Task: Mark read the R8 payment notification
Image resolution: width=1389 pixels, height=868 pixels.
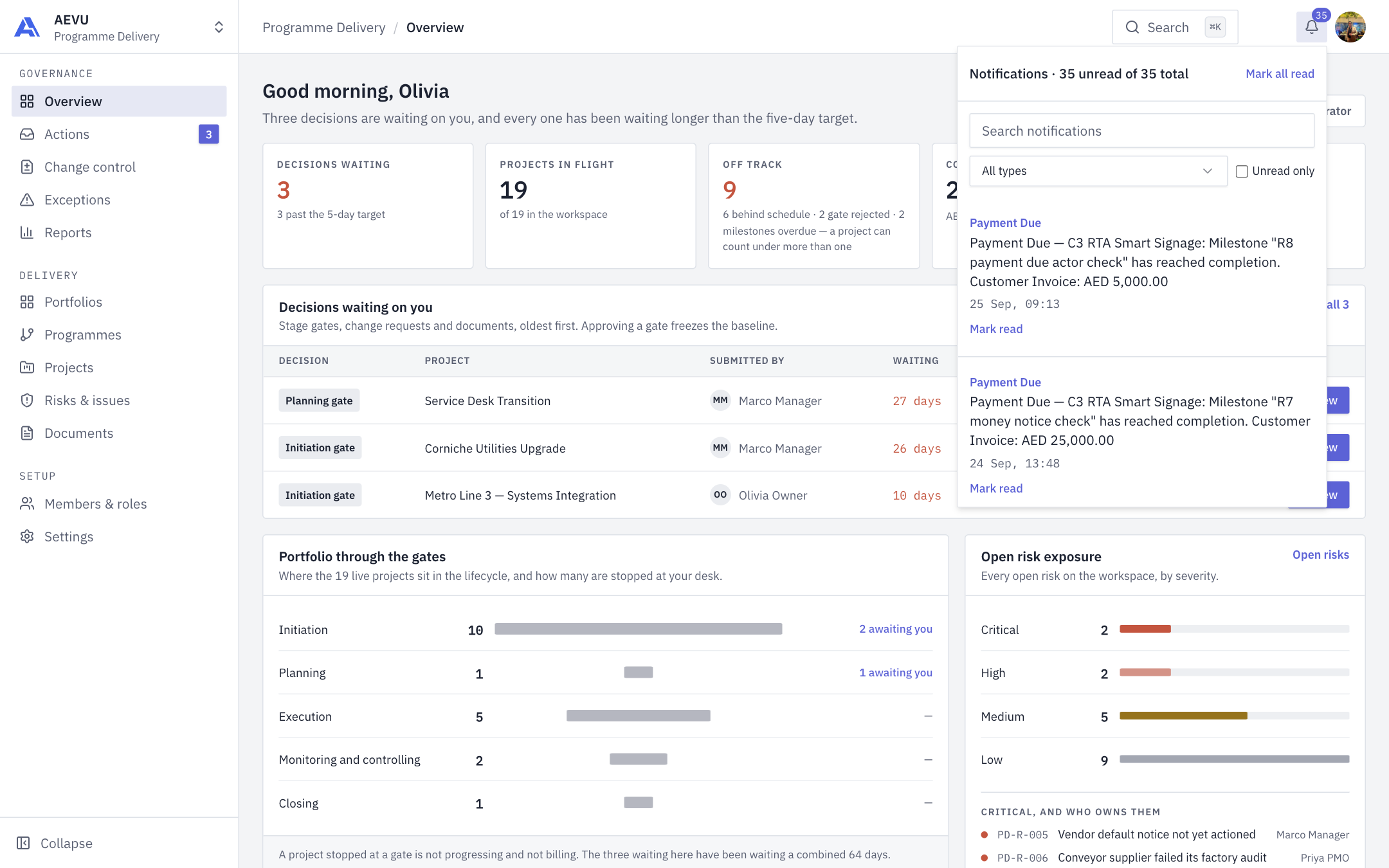Action: 996,329
